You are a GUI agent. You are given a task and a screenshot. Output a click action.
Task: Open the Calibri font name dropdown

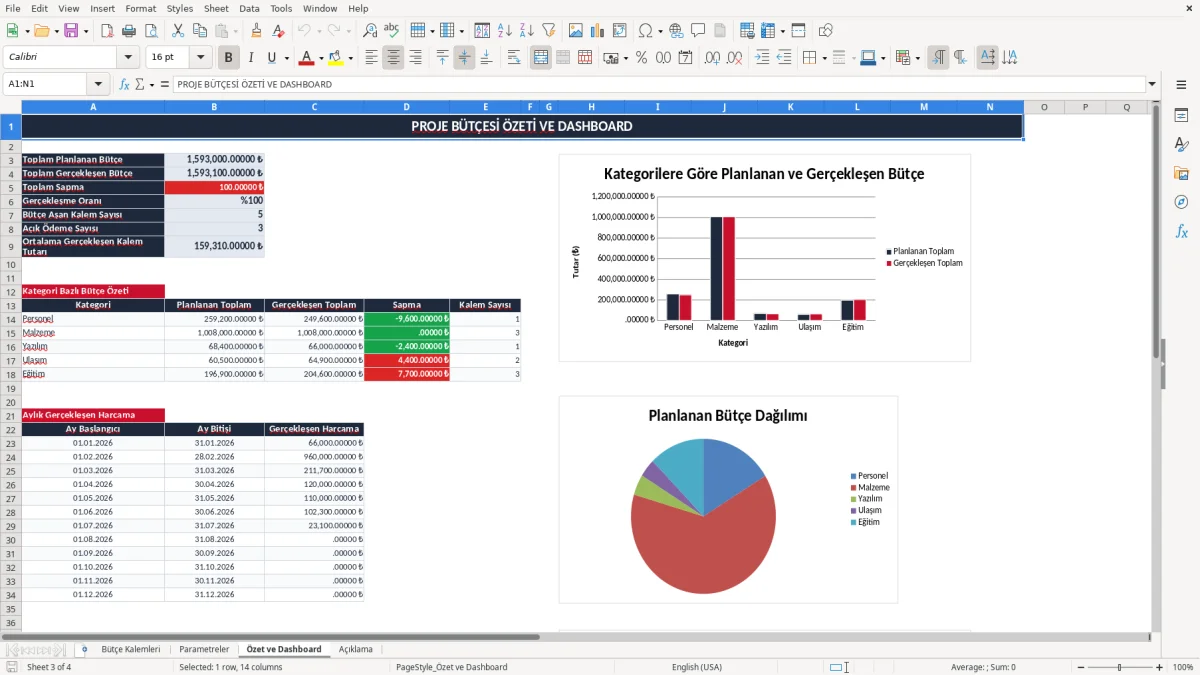point(127,58)
